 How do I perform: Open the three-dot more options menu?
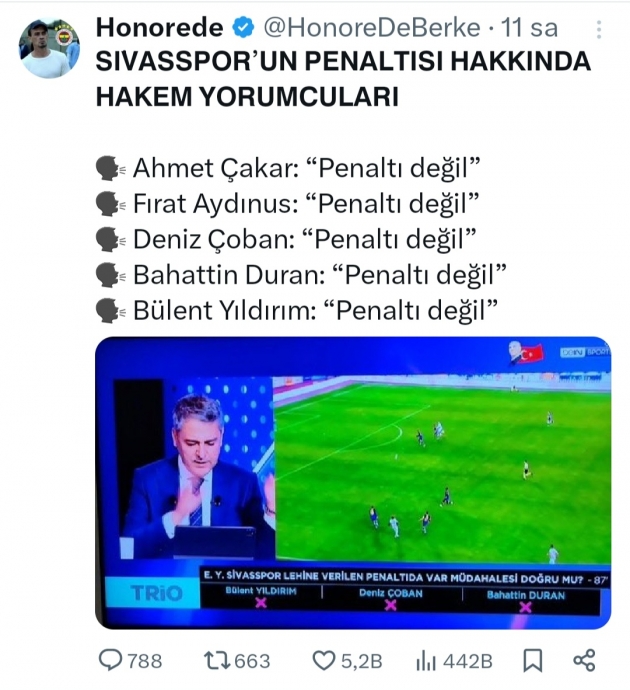599,29
